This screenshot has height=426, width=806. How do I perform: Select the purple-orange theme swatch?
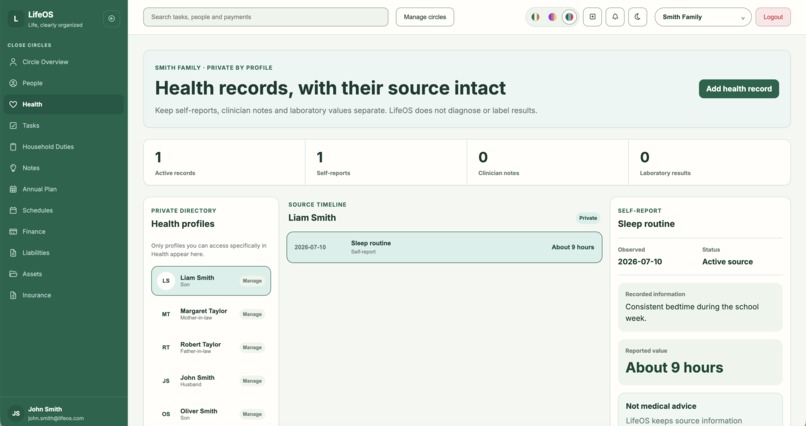552,17
